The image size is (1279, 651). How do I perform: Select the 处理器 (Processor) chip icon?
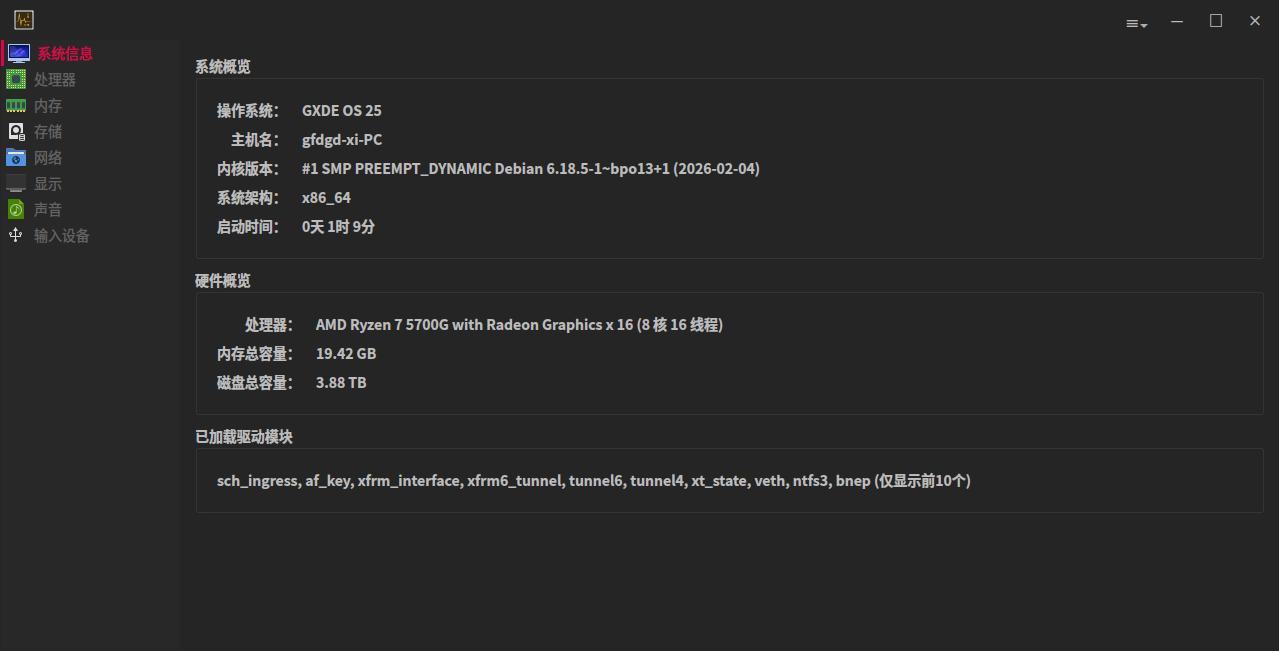(16, 79)
